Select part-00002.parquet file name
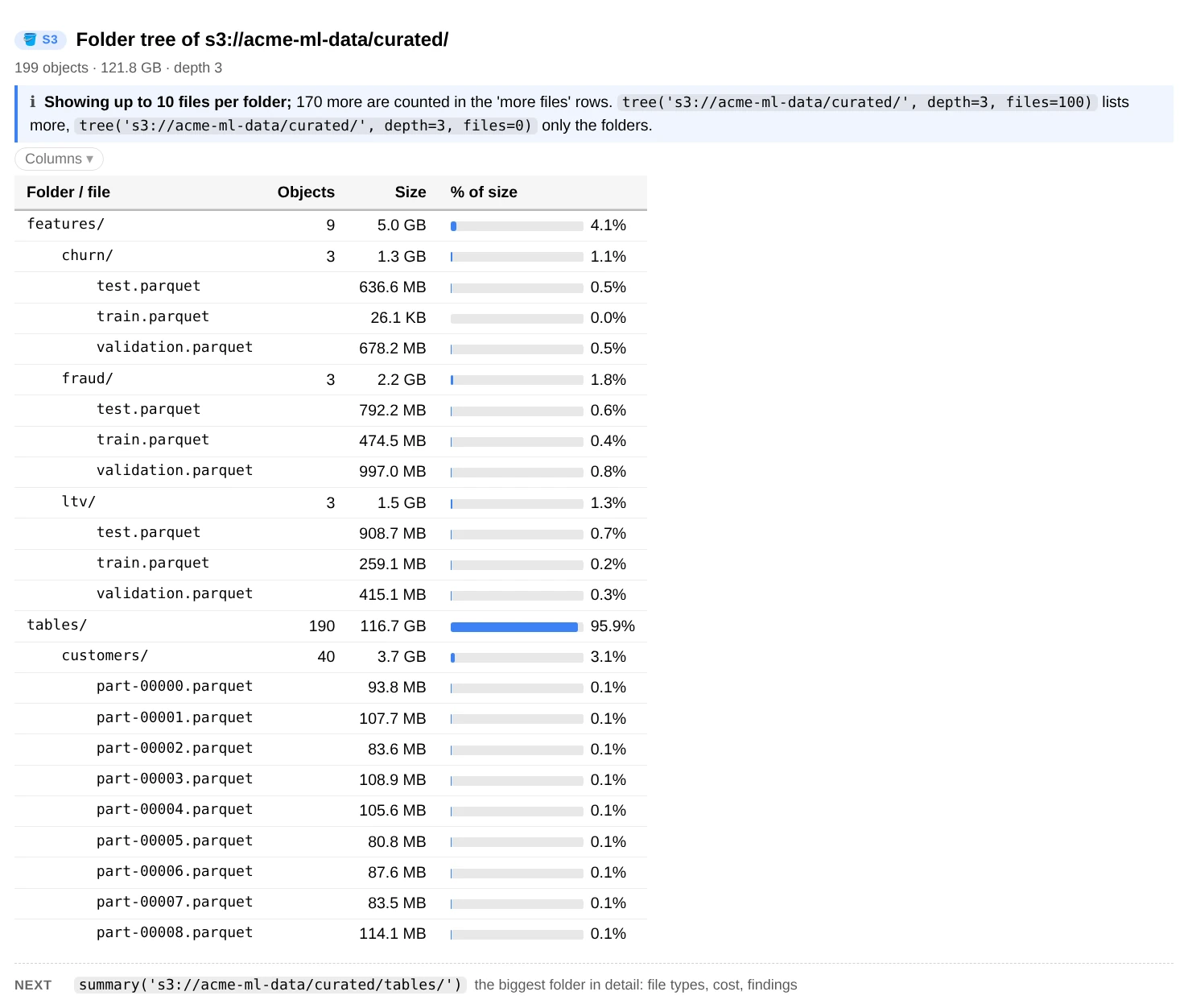1188x1008 pixels. (175, 748)
